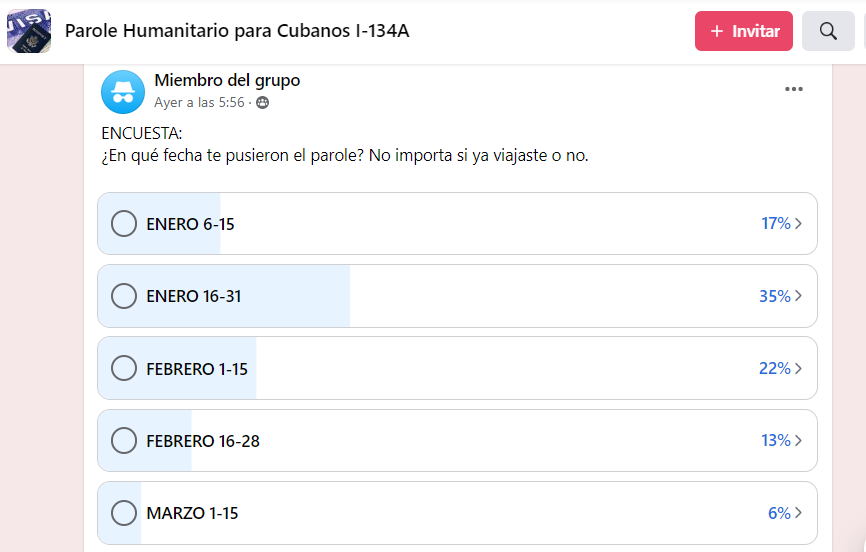The image size is (866, 552).
Task: Click the anonymous group member avatar
Action: tap(123, 91)
